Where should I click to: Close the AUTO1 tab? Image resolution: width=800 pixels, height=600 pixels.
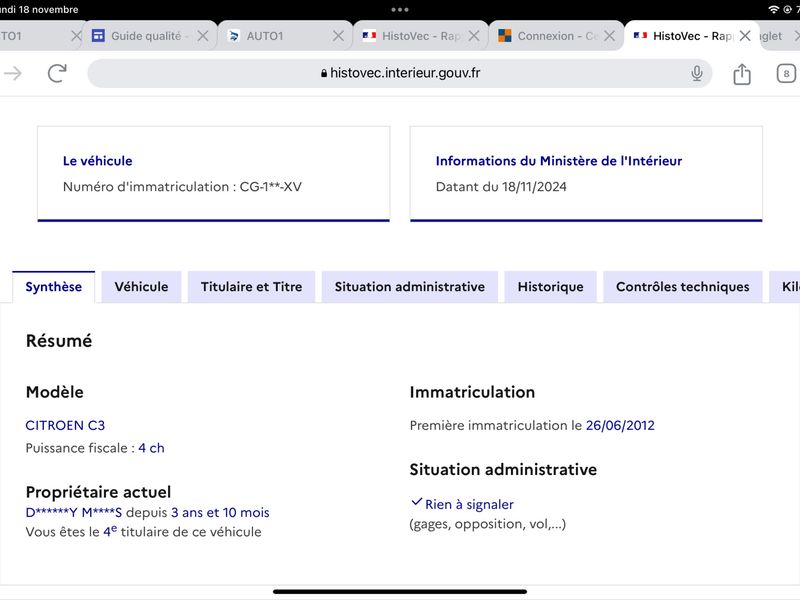click(338, 36)
